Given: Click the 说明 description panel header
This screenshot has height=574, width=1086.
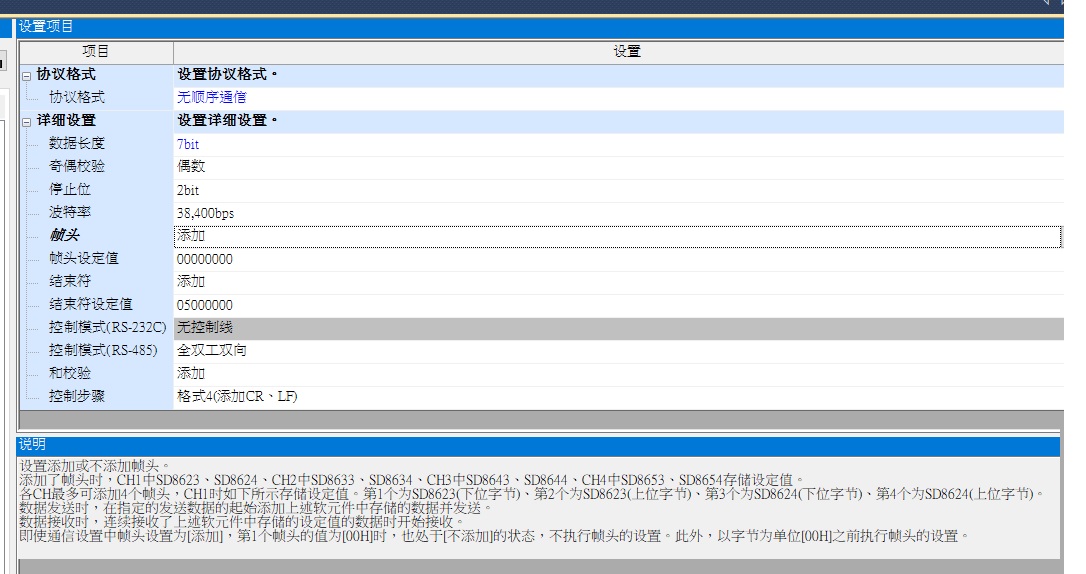Looking at the screenshot, I should (540, 445).
